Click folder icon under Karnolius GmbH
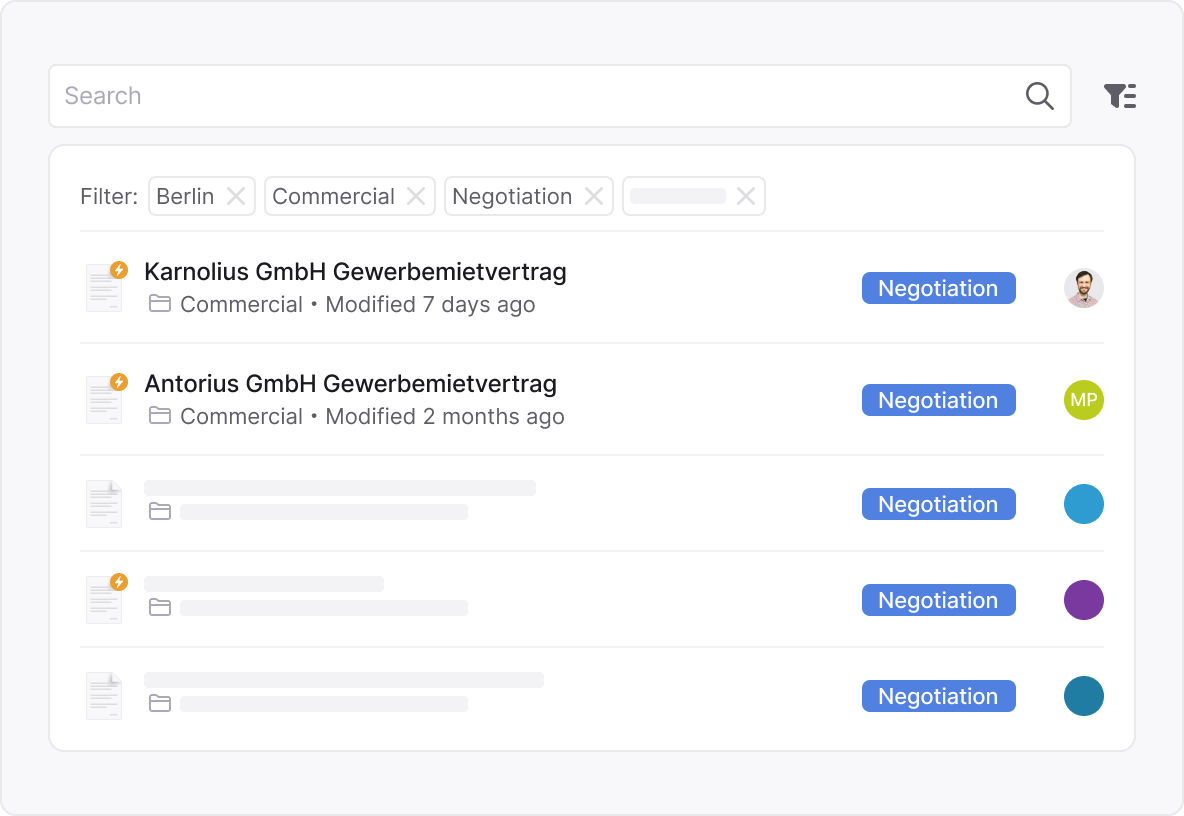This screenshot has width=1184, height=816. [x=160, y=304]
